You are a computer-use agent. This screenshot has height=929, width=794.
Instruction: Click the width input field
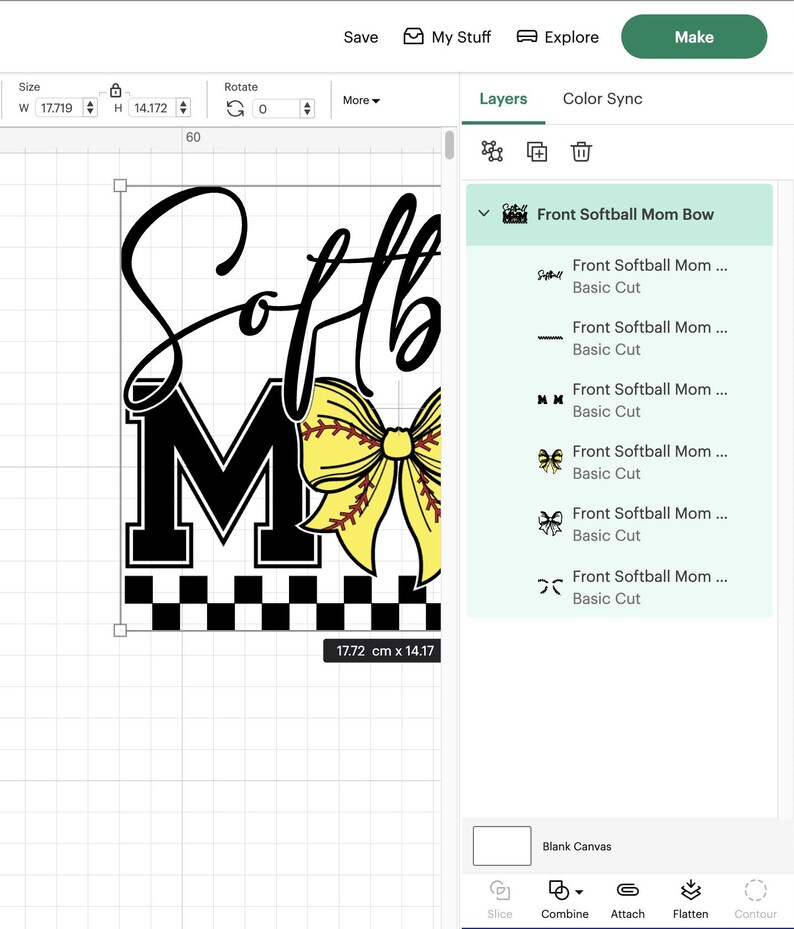tap(59, 108)
